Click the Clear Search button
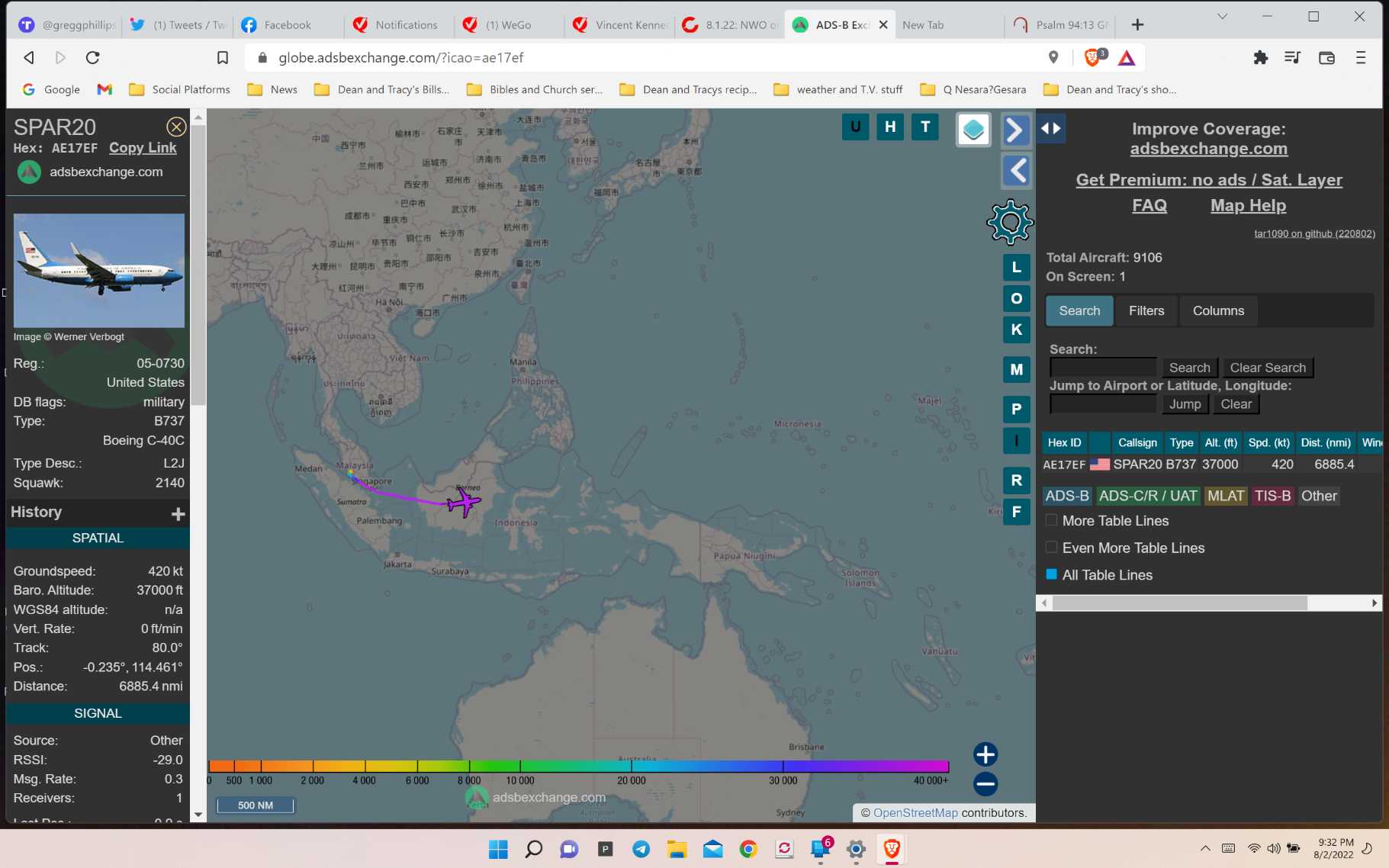 pyautogui.click(x=1268, y=368)
